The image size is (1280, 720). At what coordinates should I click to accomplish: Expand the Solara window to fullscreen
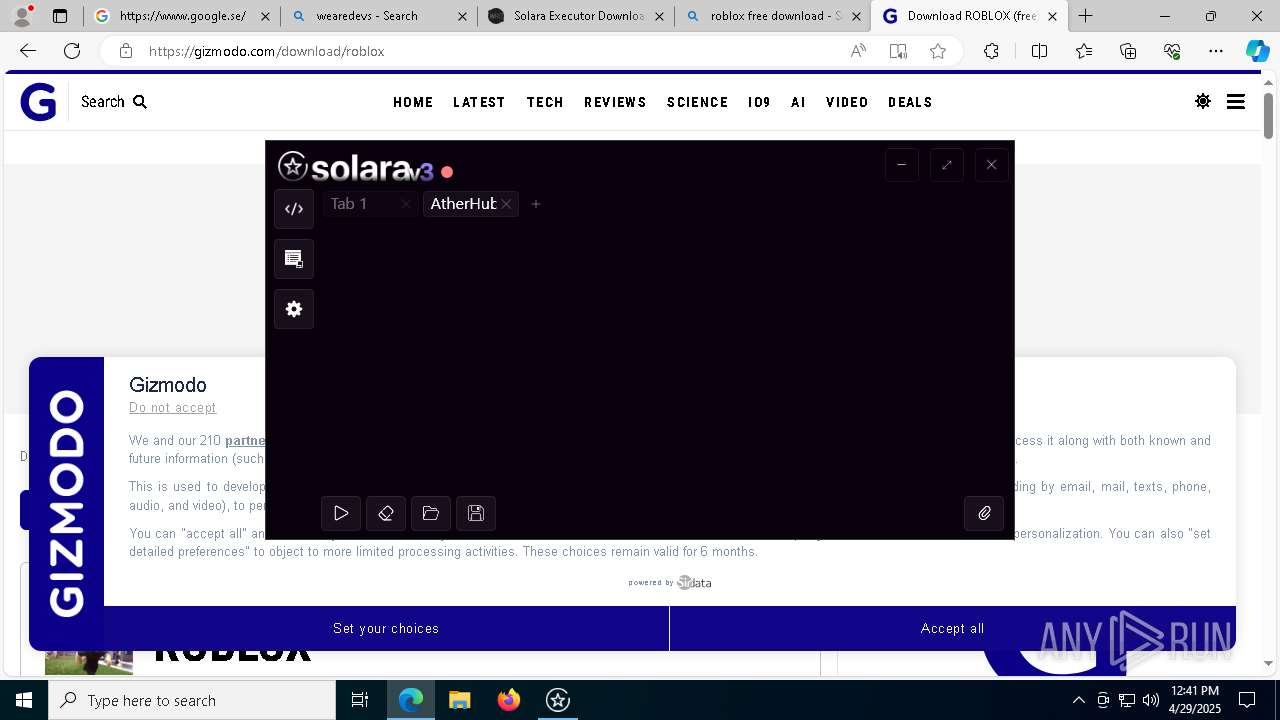947,165
